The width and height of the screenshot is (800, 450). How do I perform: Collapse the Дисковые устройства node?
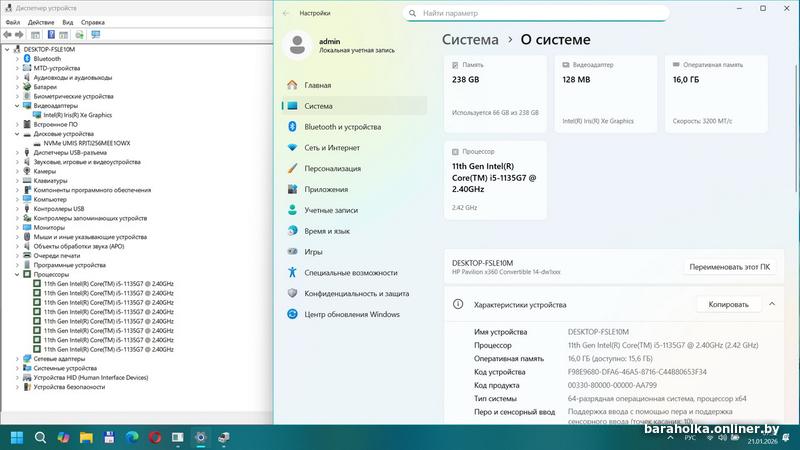tap(17, 134)
